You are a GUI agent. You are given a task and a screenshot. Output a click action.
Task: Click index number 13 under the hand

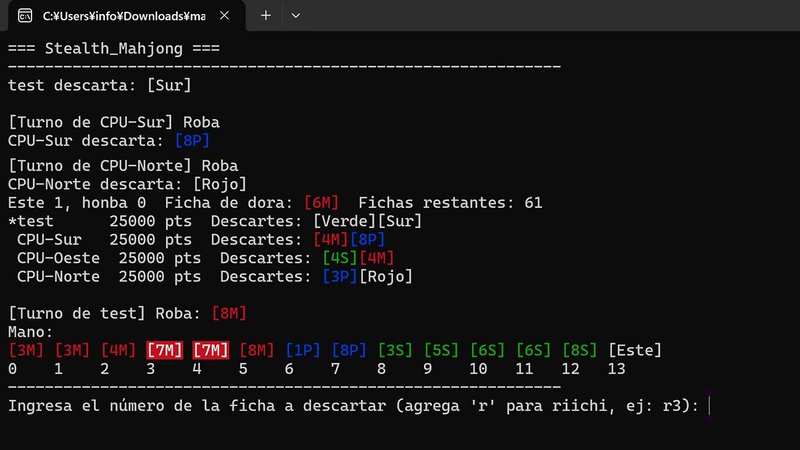coord(617,369)
